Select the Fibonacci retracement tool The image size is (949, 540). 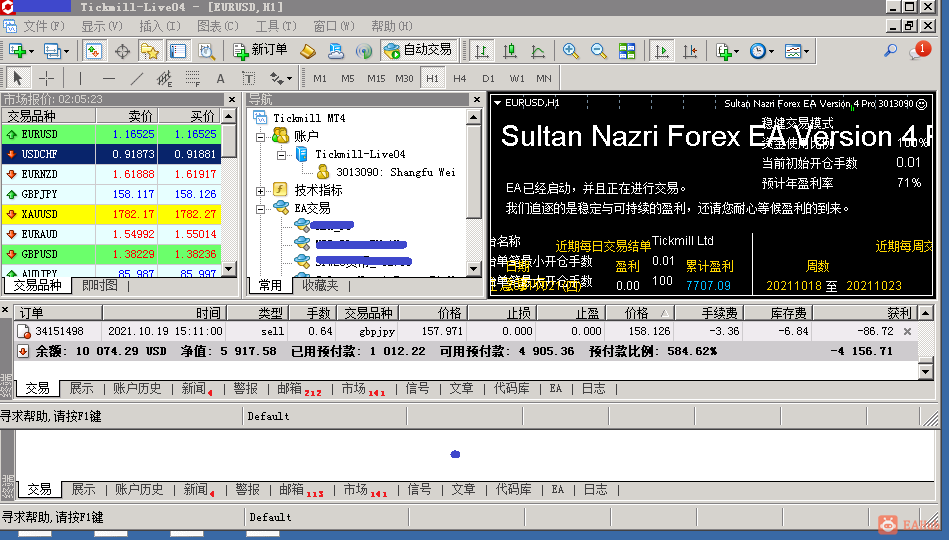(192, 78)
